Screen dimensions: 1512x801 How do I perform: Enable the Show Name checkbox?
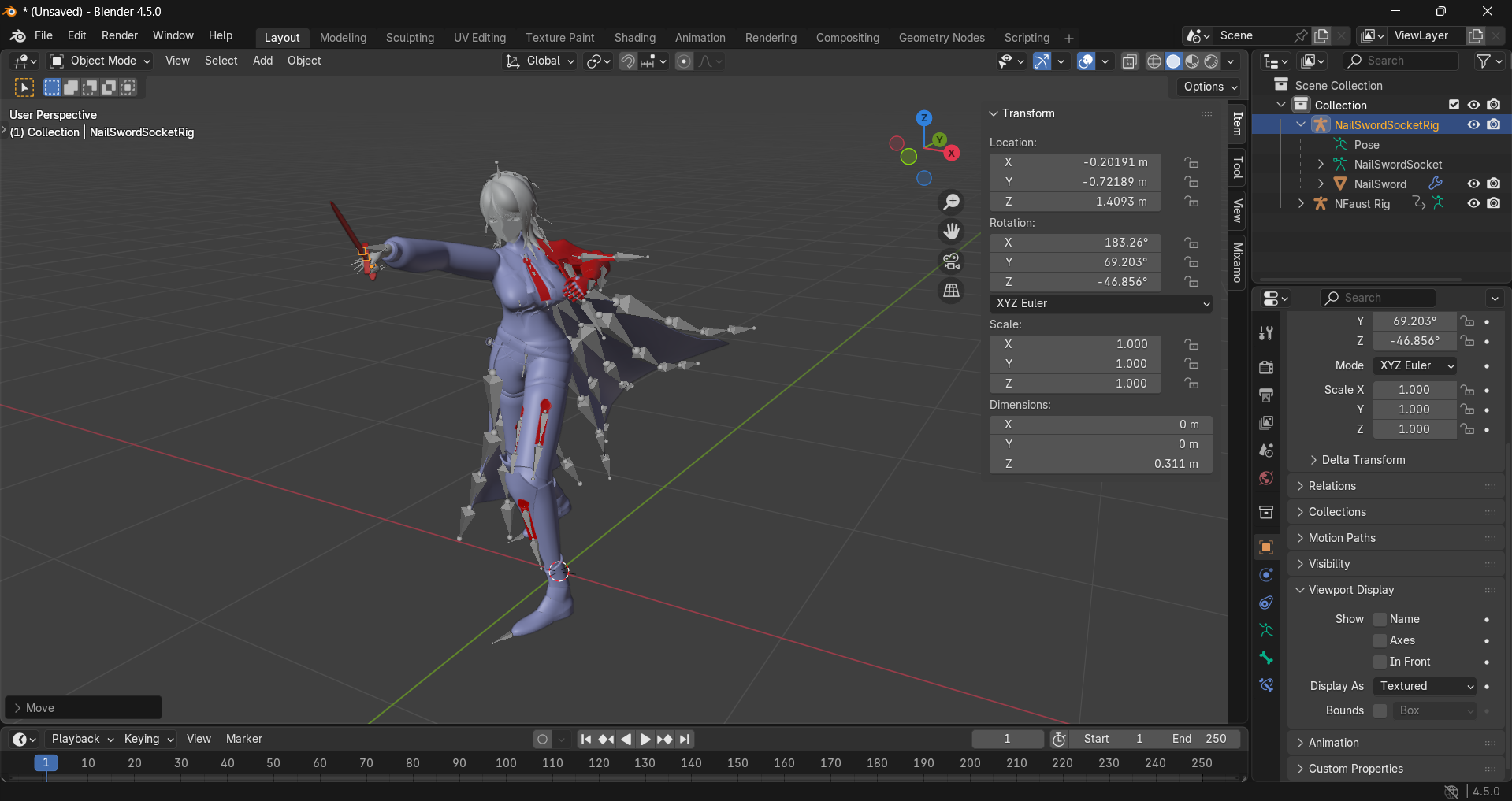[x=1380, y=619]
